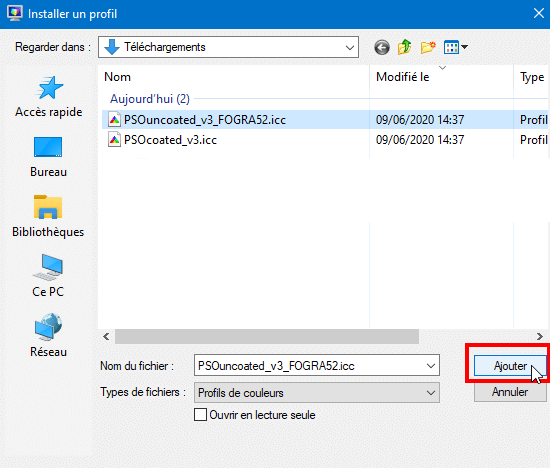Click the dialog title bar monitor icon

click(x=14, y=13)
